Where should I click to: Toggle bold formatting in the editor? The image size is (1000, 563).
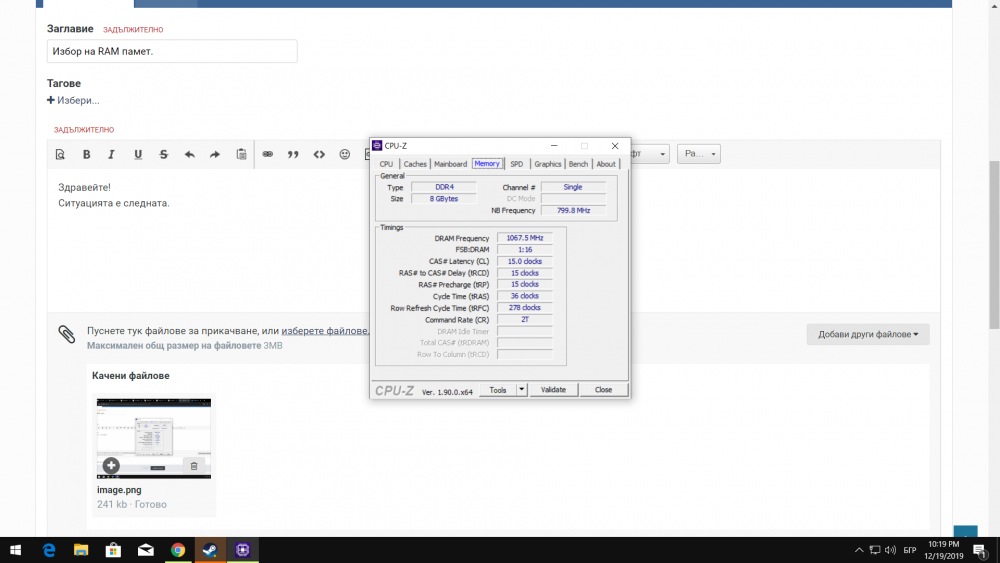(x=86, y=154)
